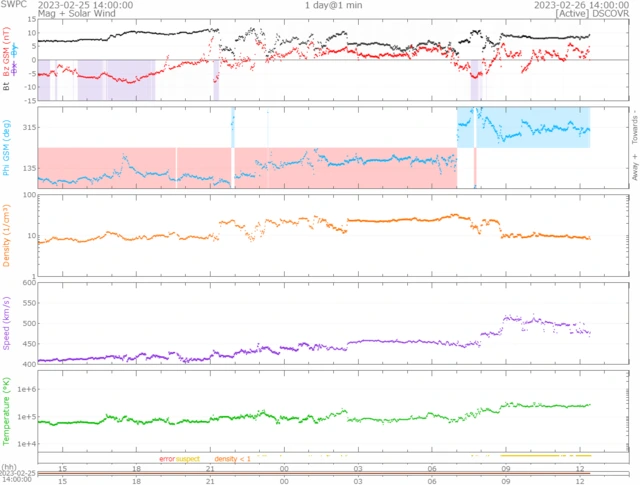
Task: Click the -5 tick on the magnetic field axis
Action: pos(32,73)
